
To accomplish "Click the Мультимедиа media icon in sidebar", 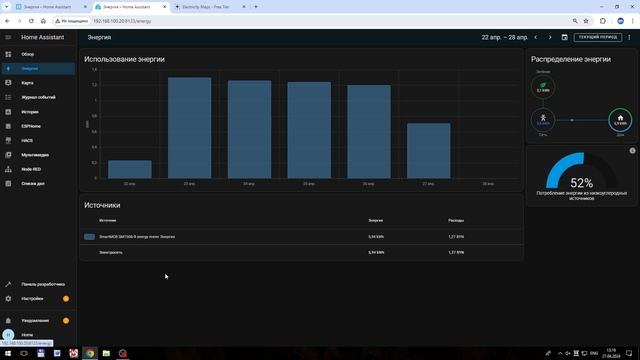I will (x=8, y=155).
